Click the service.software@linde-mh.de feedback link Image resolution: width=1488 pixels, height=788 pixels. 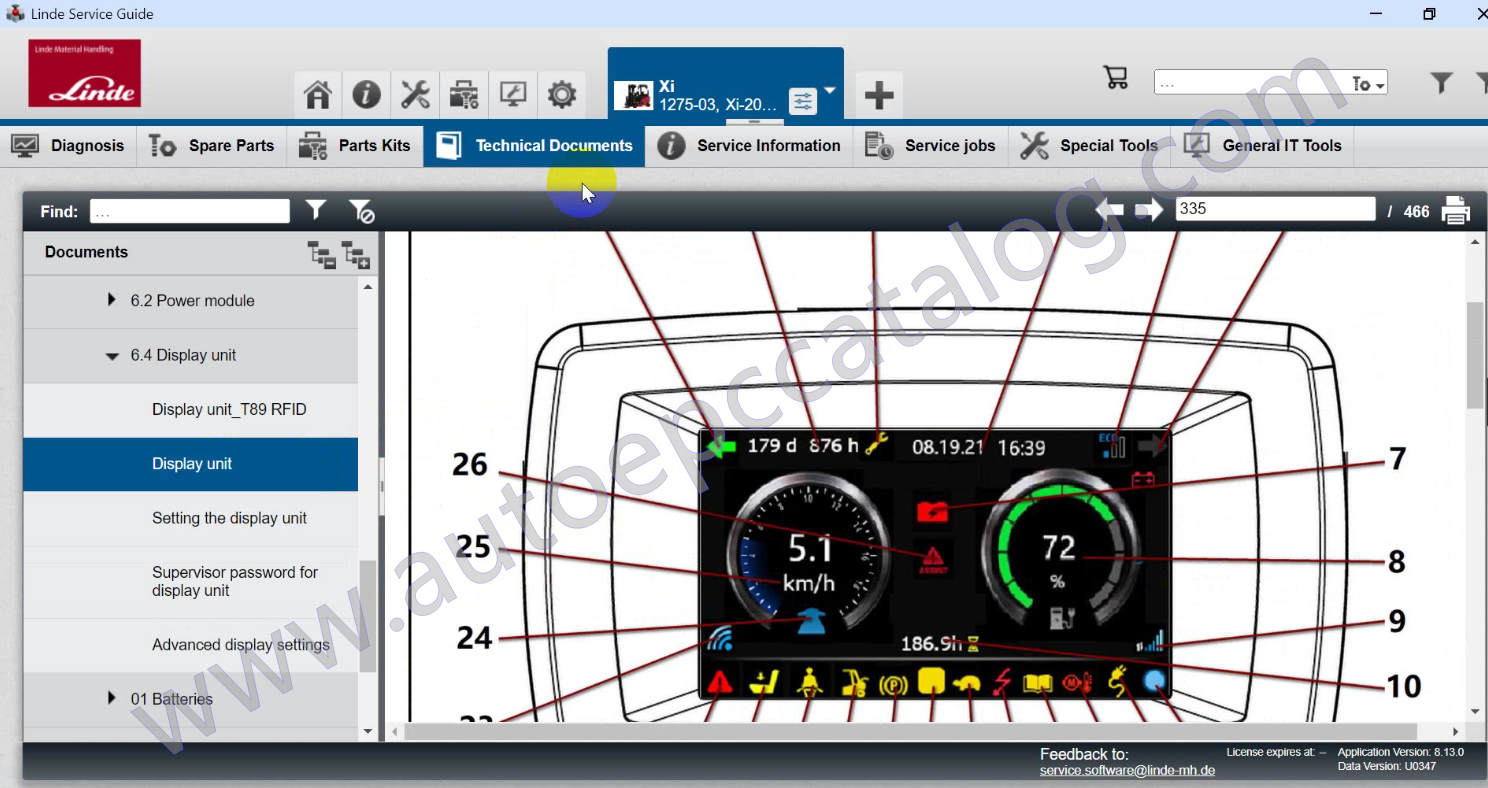coord(1127,770)
